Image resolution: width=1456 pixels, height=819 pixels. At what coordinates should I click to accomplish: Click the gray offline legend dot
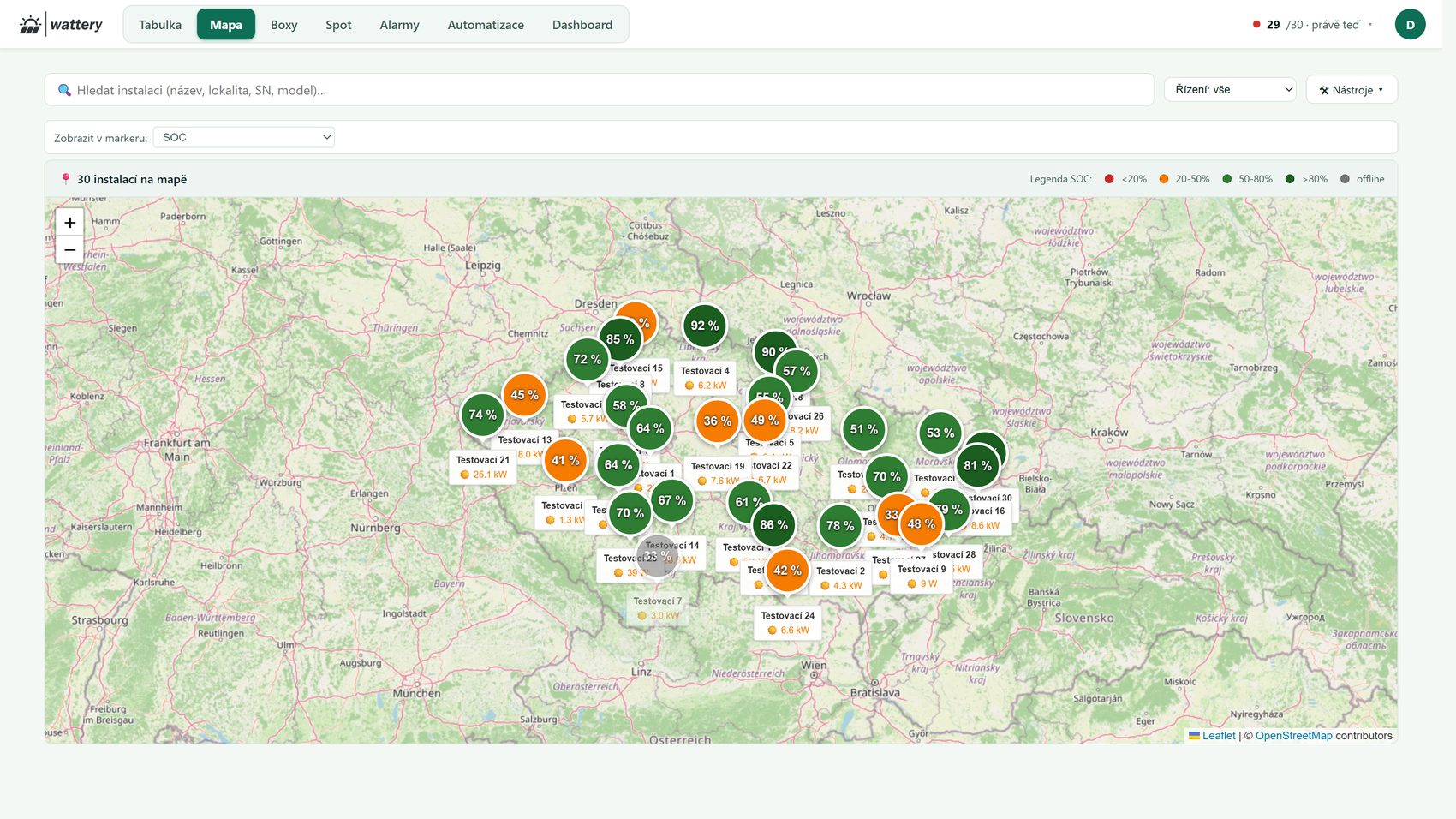[x=1345, y=179]
